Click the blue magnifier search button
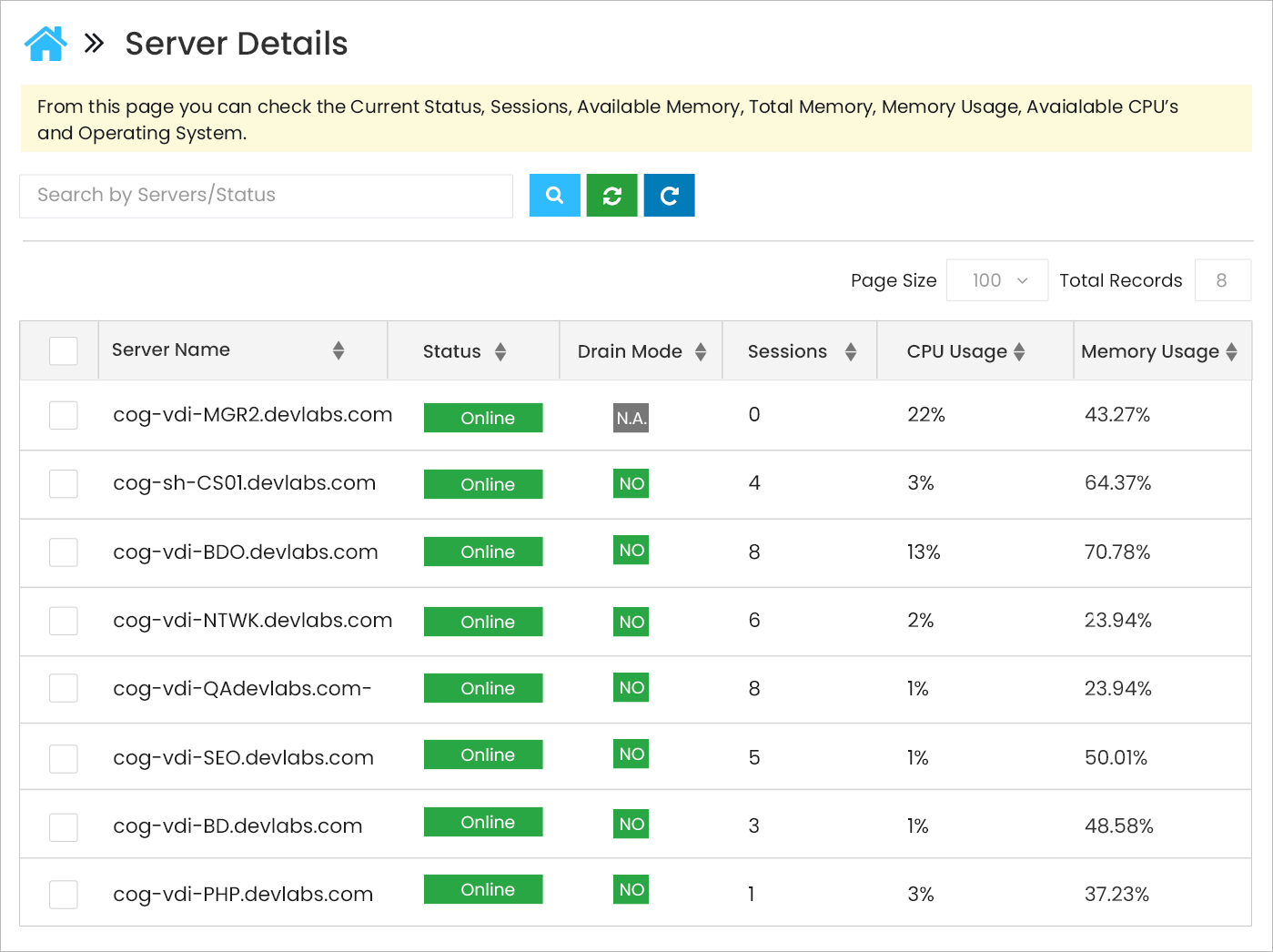 tap(555, 196)
